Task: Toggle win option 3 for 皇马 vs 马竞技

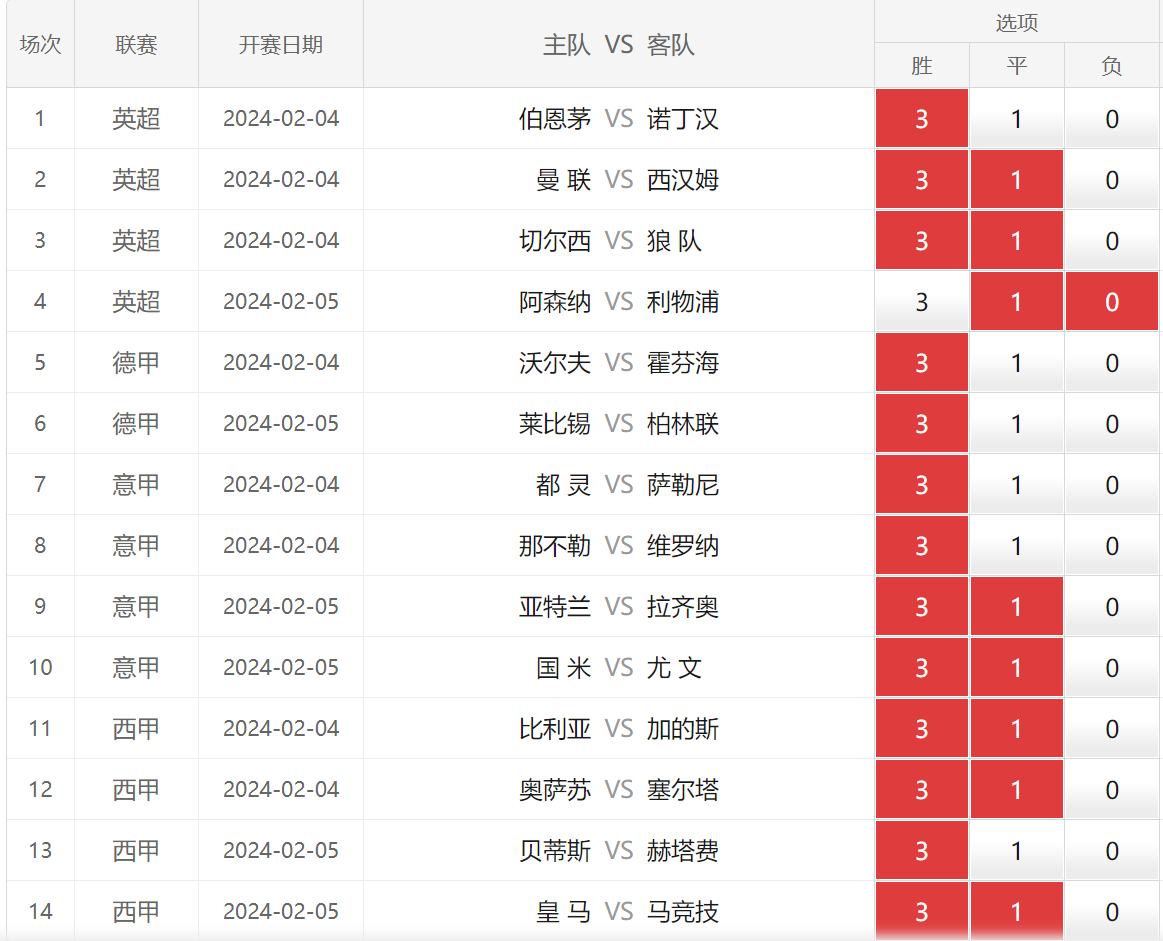Action: [921, 911]
